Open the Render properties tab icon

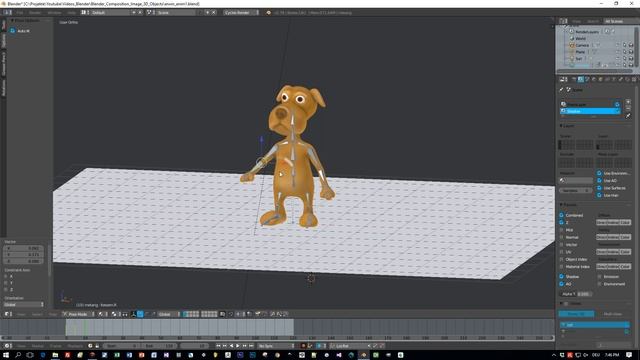point(574,80)
